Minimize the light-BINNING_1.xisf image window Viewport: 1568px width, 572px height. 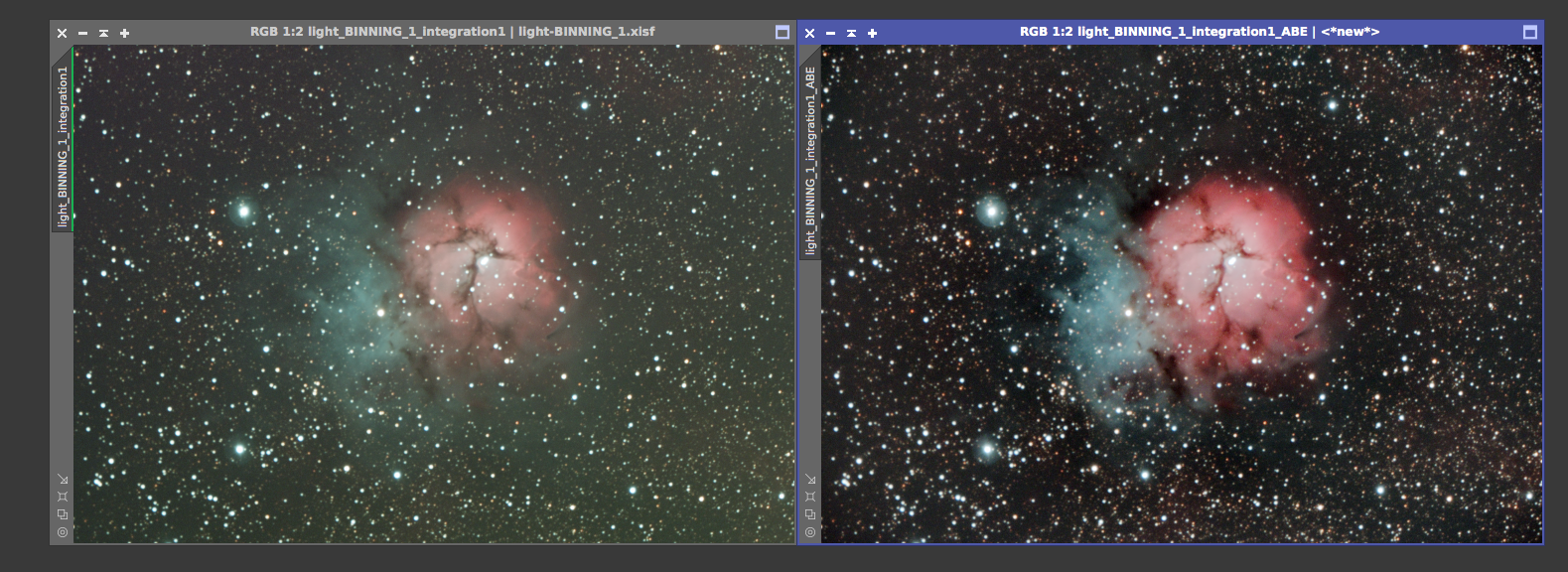82,33
